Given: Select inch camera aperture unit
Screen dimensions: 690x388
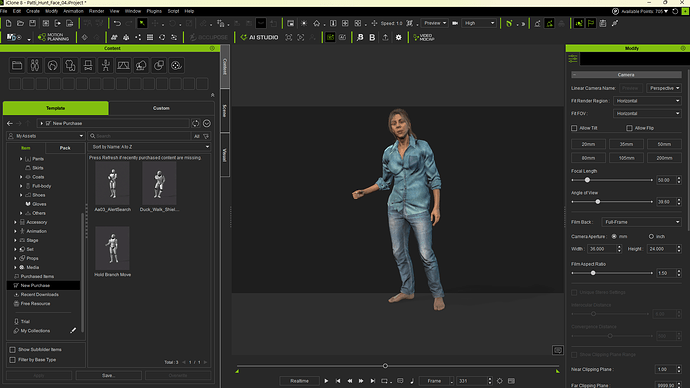Looking at the screenshot, I should tap(651, 237).
